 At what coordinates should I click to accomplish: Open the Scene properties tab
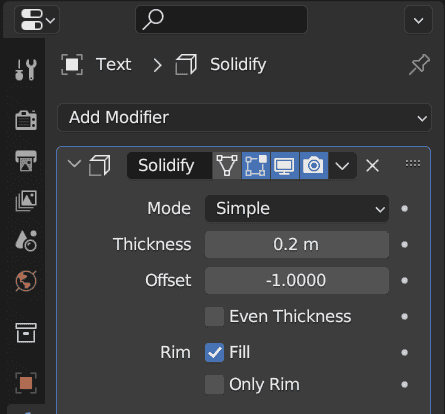coord(26,240)
